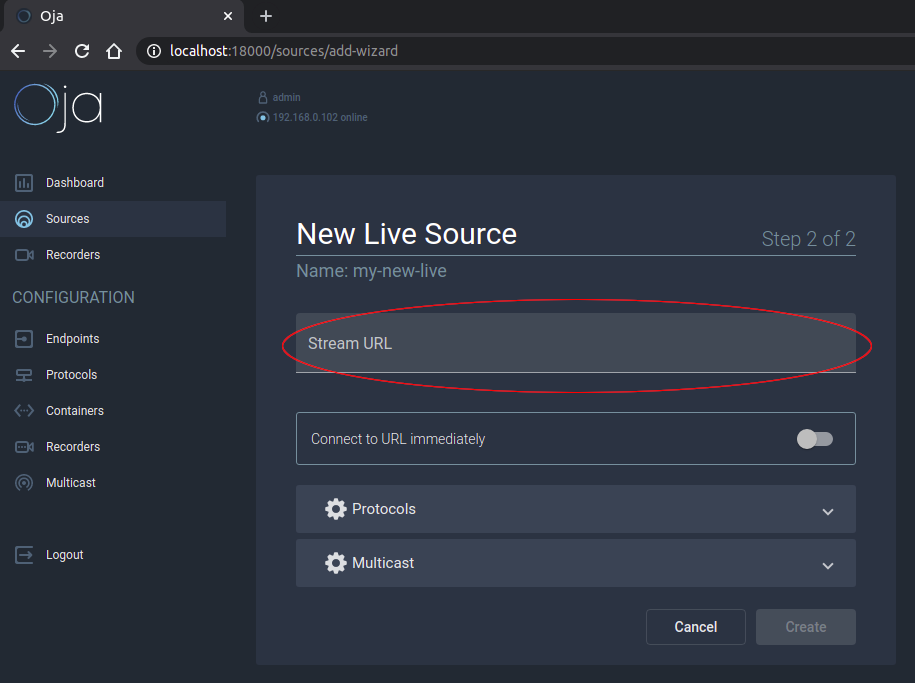Screen dimensions: 915x683
Task: Open Protocols in the sidebar configuration list
Action: [x=72, y=375]
